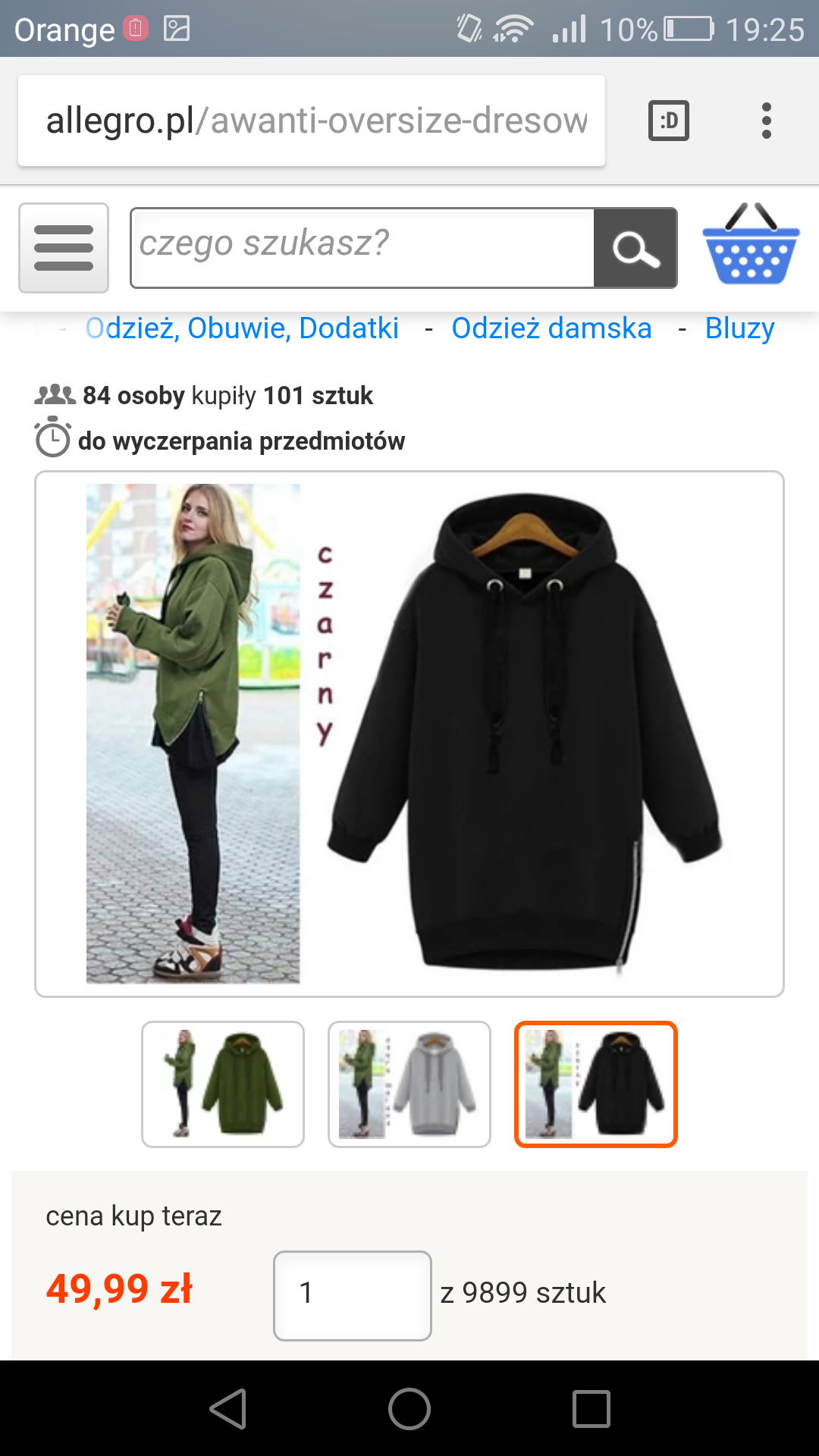The width and height of the screenshot is (819, 1456).
Task: Tap the '84 osoby kupiły' buyers icon
Action: (55, 395)
